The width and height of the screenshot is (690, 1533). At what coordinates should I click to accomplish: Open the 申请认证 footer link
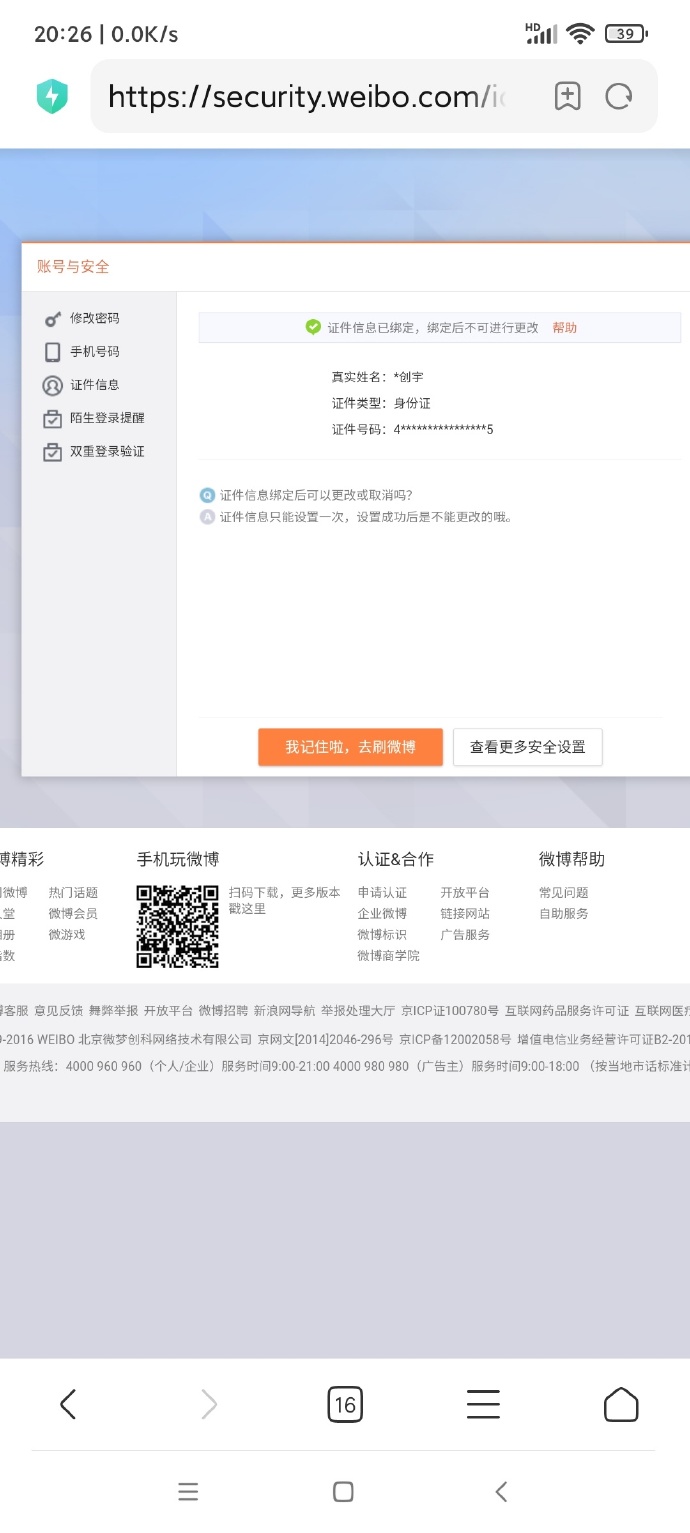pos(382,893)
